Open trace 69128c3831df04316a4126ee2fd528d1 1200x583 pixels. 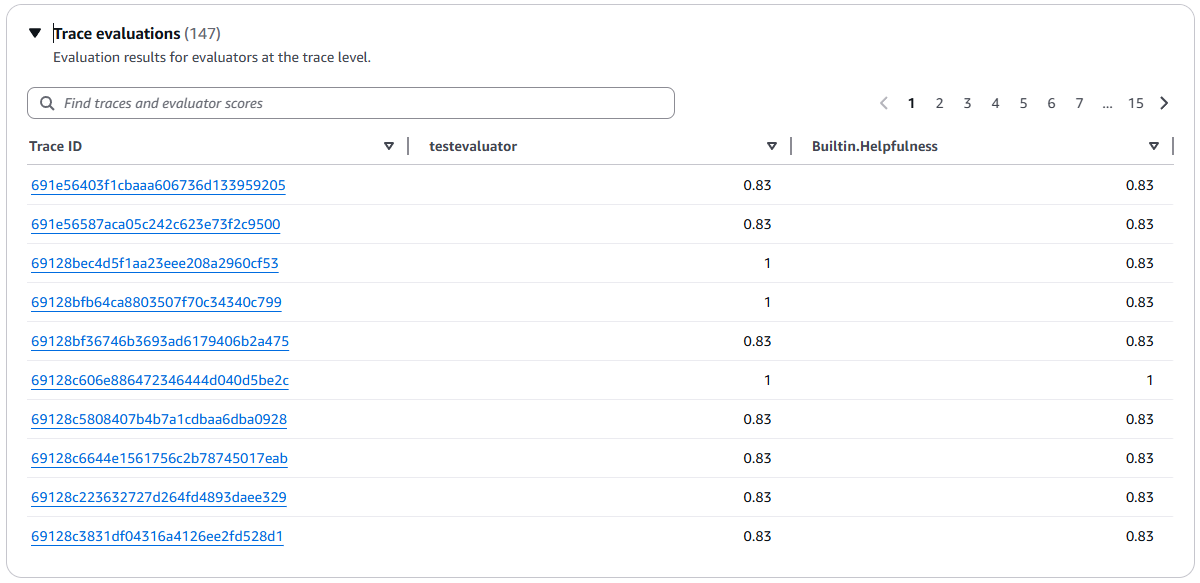point(157,536)
